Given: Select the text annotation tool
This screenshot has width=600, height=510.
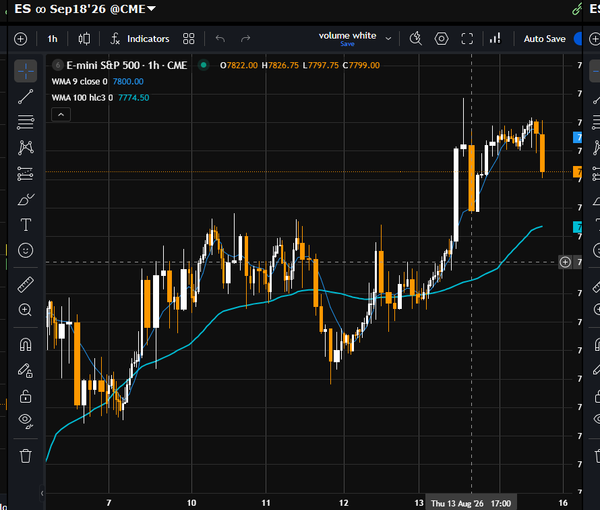Looking at the screenshot, I should pos(26,225).
